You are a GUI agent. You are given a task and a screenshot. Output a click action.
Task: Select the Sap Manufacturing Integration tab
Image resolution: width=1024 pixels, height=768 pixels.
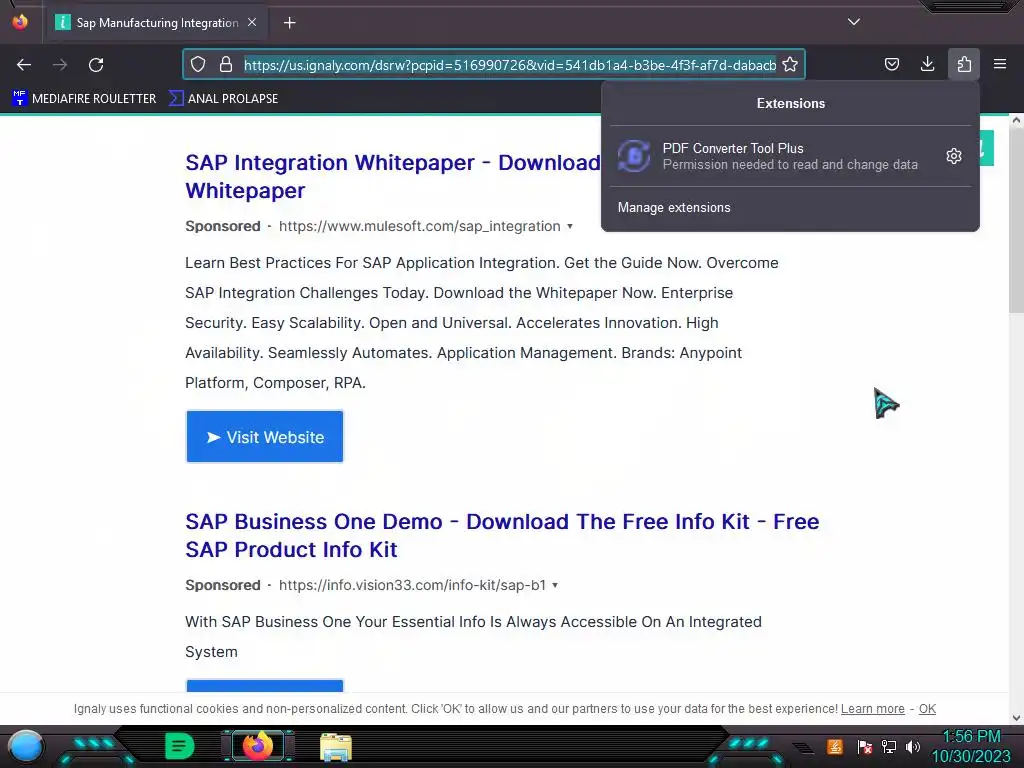coord(156,23)
